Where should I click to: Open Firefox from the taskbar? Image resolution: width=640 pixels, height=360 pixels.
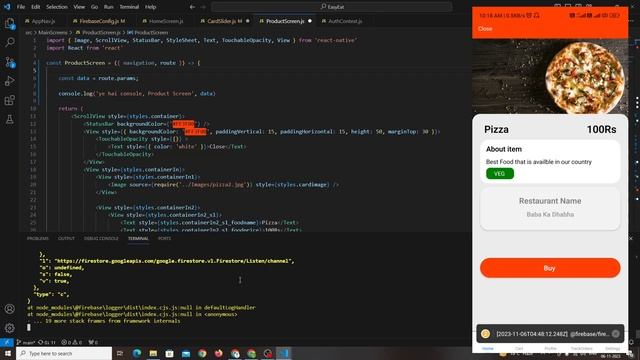tap(218, 353)
